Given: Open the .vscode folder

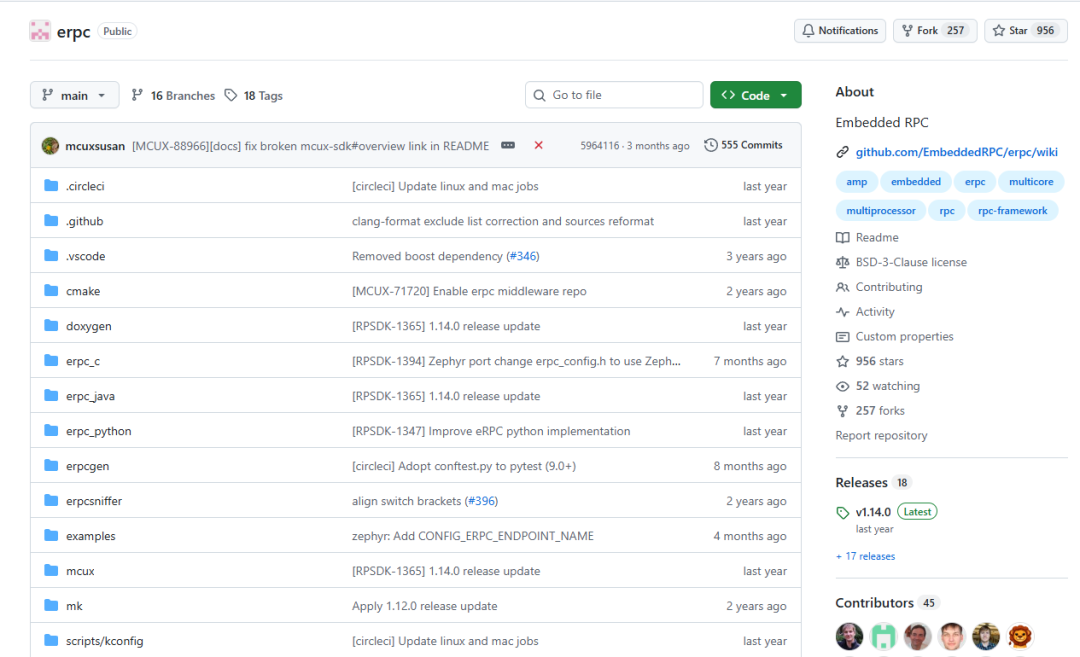Looking at the screenshot, I should 85,256.
